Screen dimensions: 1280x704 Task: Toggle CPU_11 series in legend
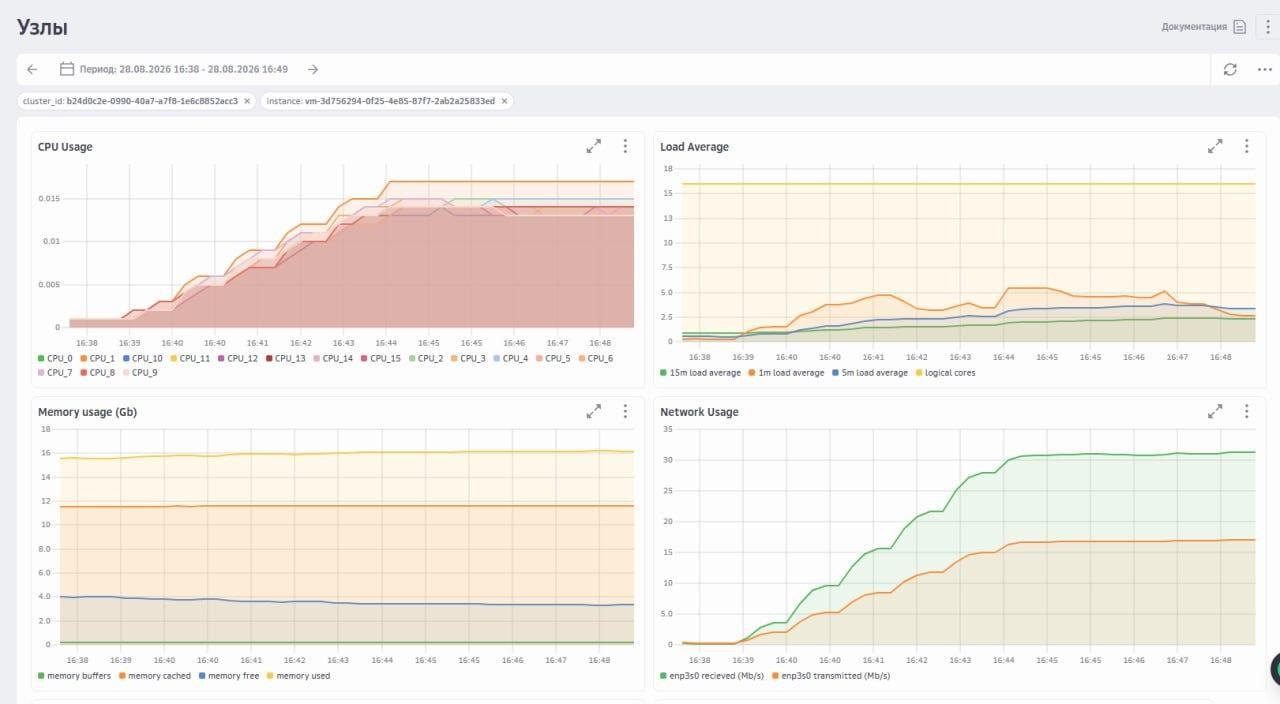coord(190,358)
